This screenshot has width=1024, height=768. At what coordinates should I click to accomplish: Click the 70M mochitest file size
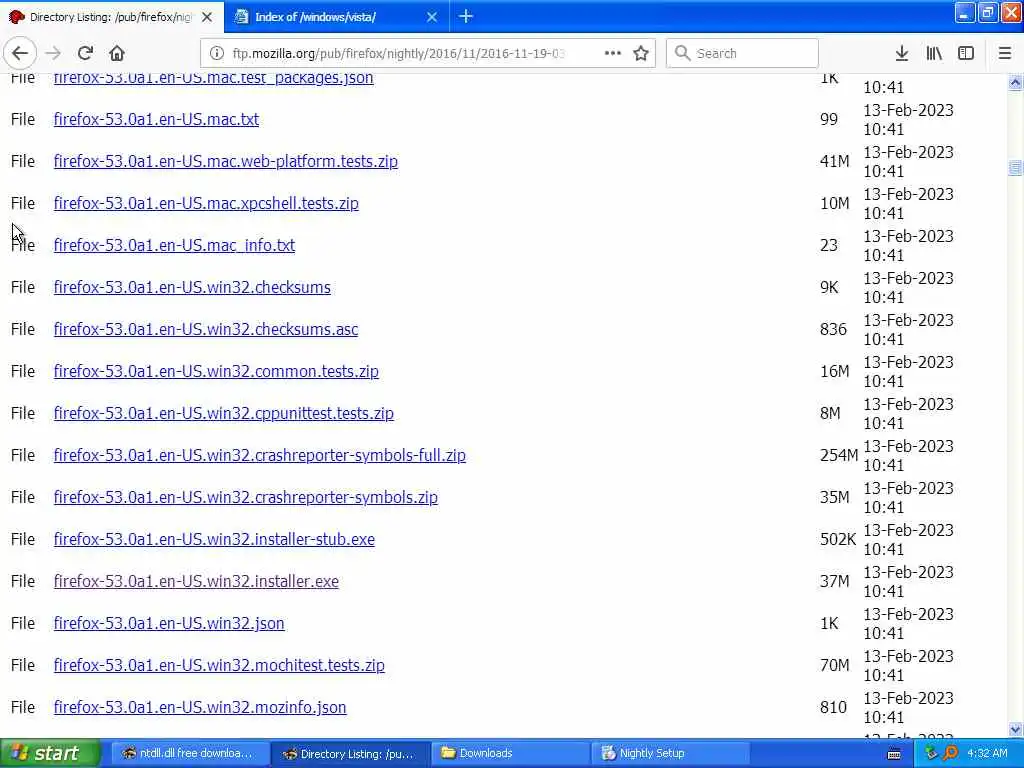pos(835,665)
